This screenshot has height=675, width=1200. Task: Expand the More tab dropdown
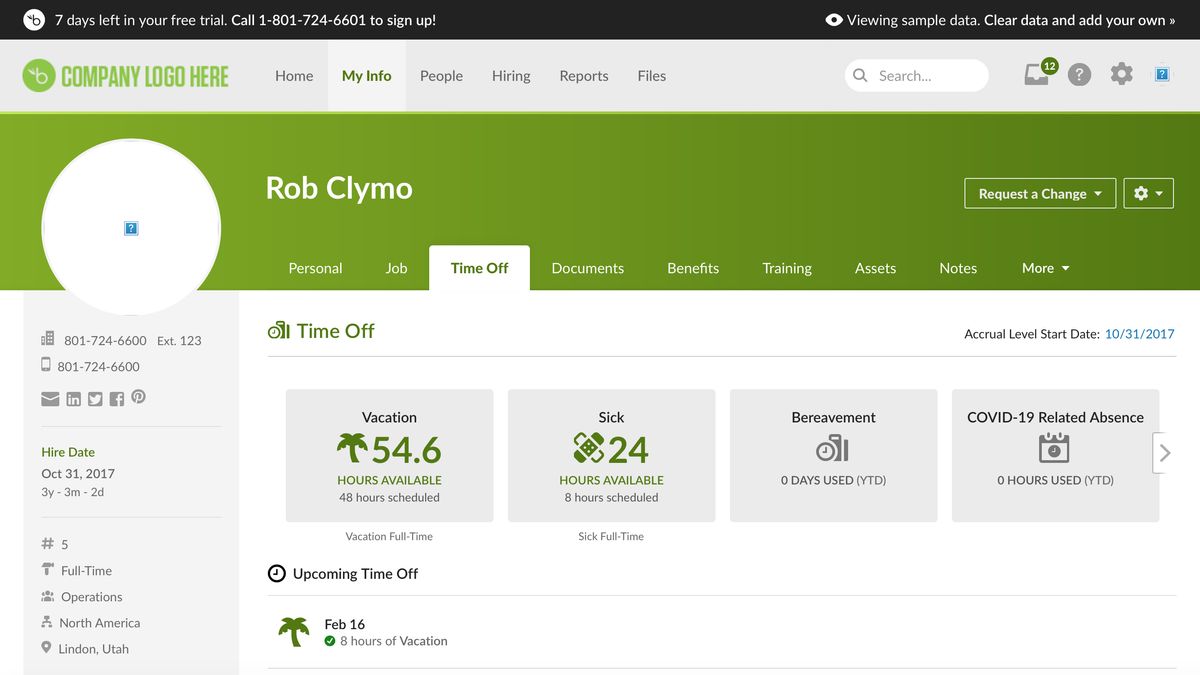pyautogui.click(x=1044, y=268)
